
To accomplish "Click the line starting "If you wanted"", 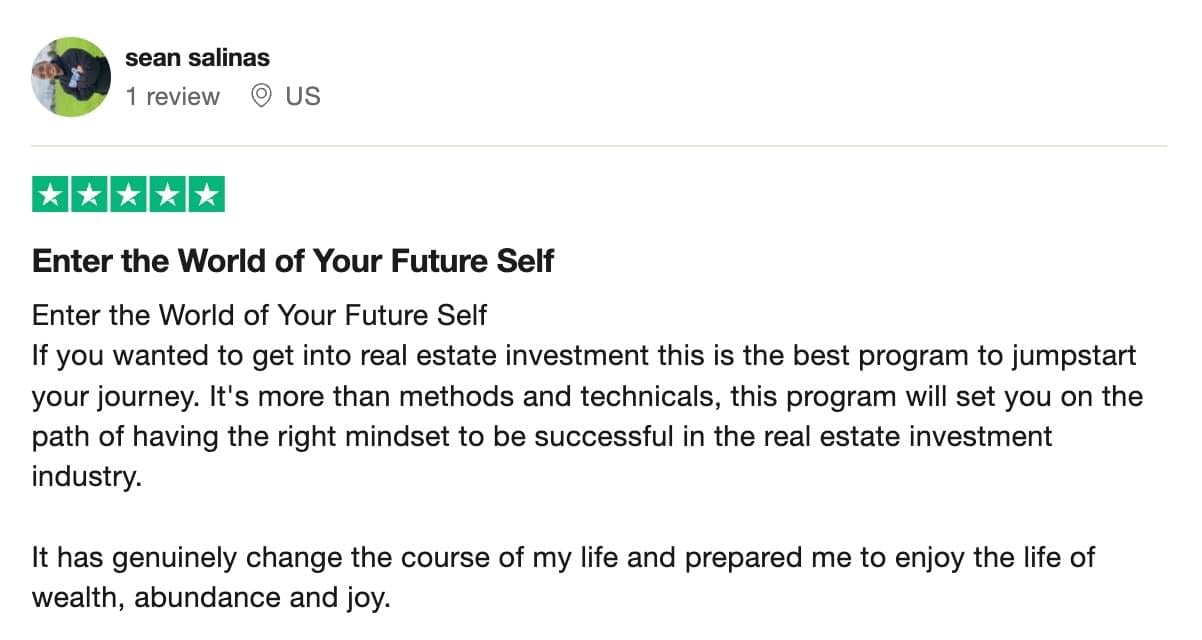I will click(x=584, y=356).
